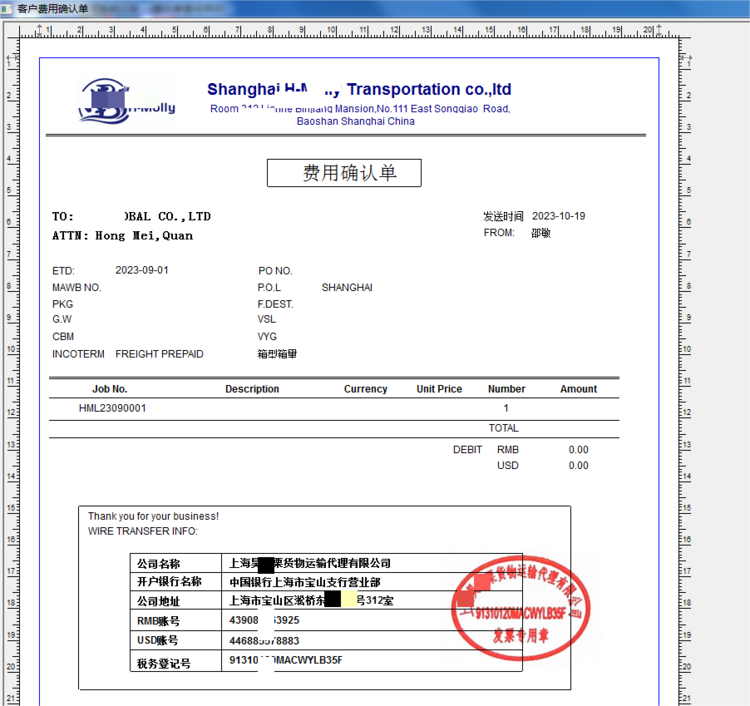Click the 'Job No.' column header
Viewport: 750px width, 706px height.
pos(110,389)
